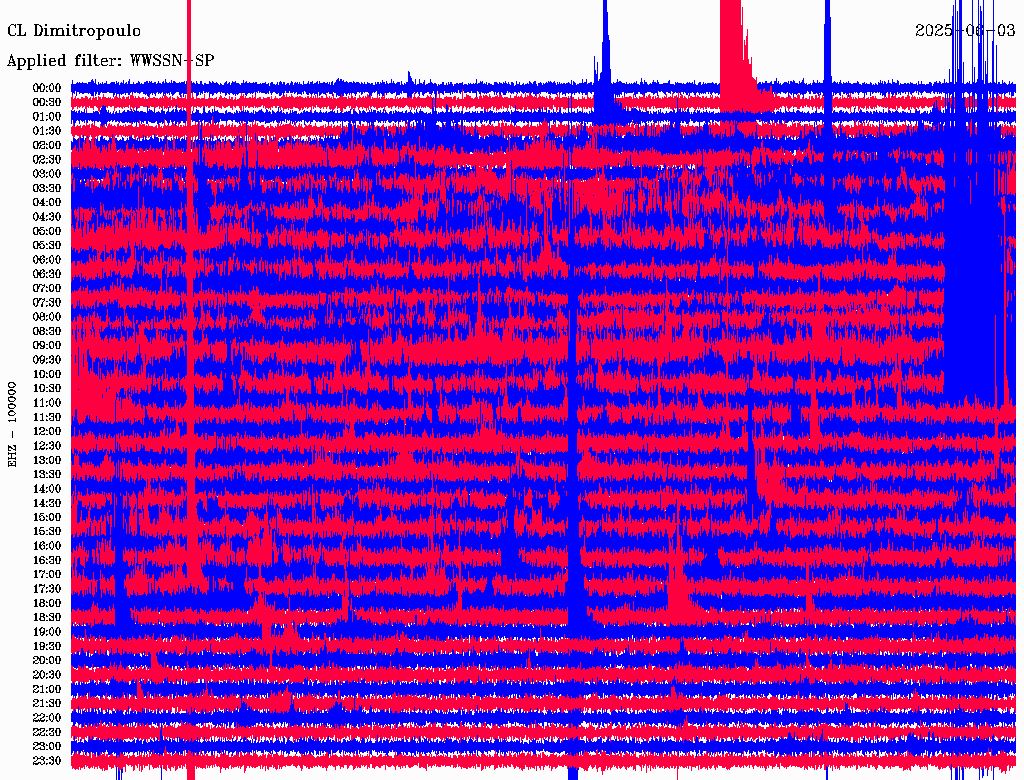This screenshot has height=780, width=1024.
Task: Click the 14:30 time label
Action: pyautogui.click(x=47, y=504)
